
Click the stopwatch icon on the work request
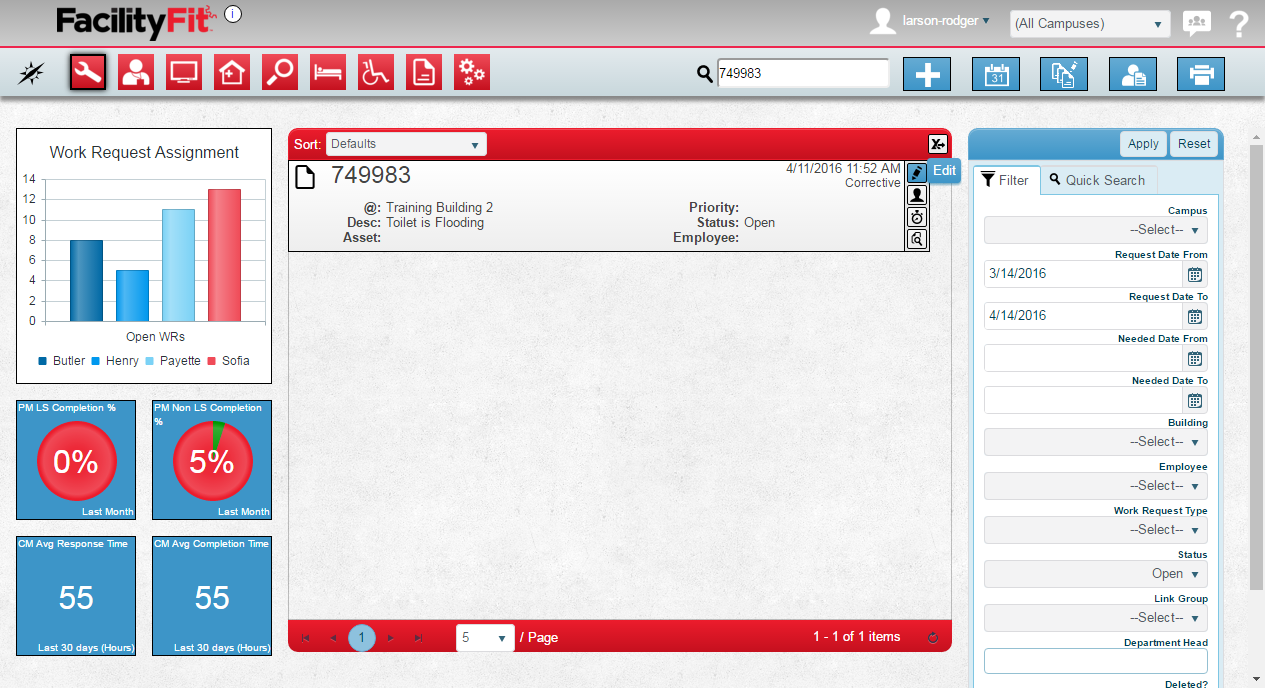(917, 217)
